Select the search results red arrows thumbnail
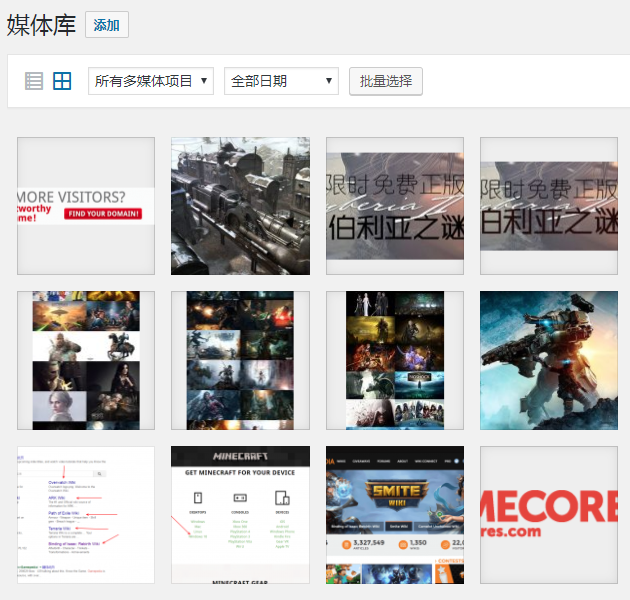 (x=86, y=515)
